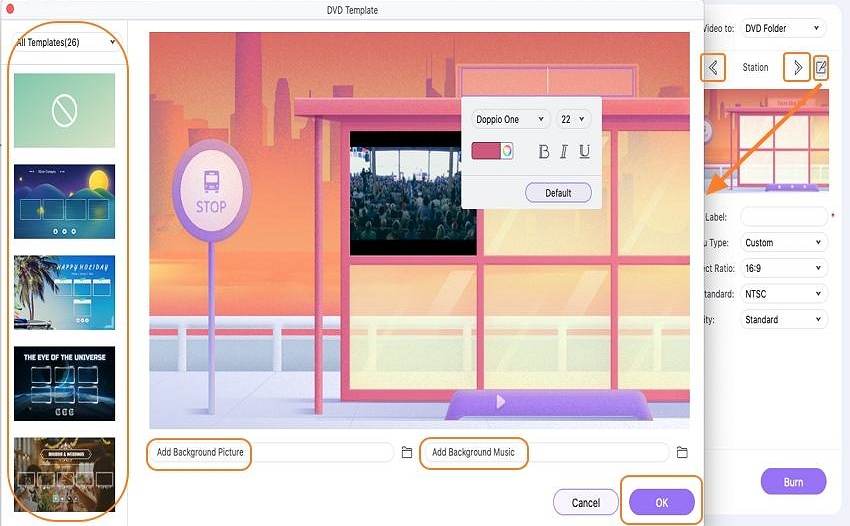
Task: Toggle Underline text formatting
Action: click(x=584, y=152)
